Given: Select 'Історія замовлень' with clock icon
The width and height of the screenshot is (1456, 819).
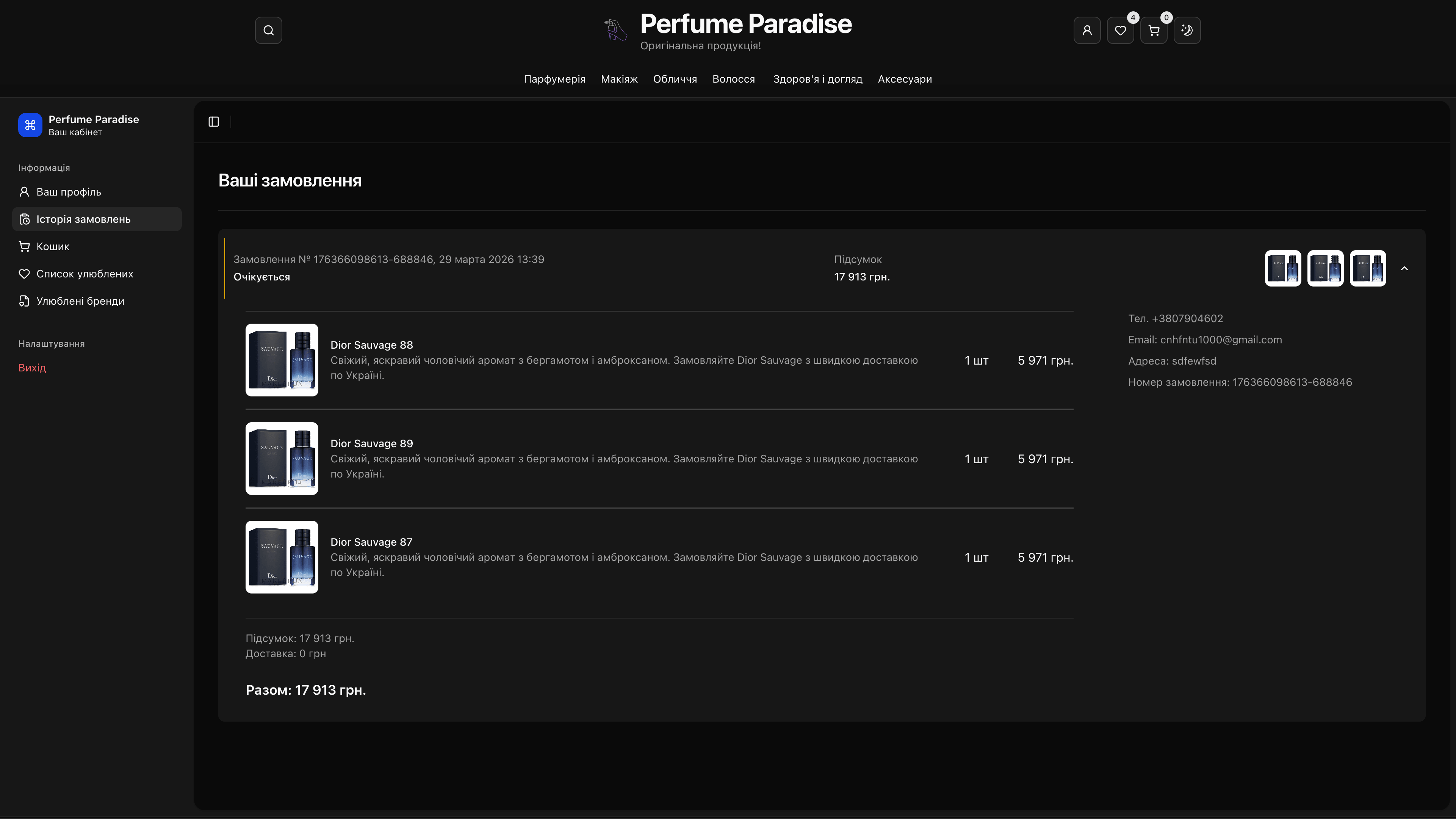Looking at the screenshot, I should pos(83,219).
